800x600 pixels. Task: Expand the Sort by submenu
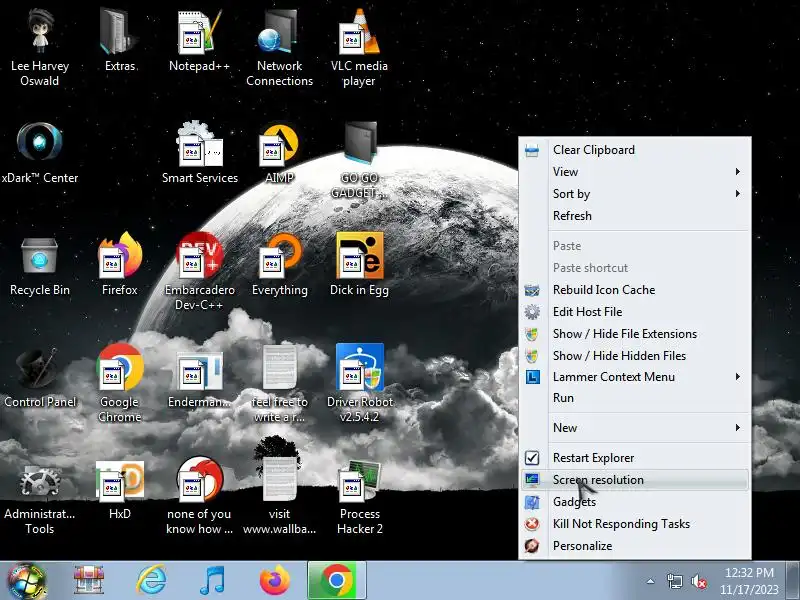pyautogui.click(x=635, y=194)
